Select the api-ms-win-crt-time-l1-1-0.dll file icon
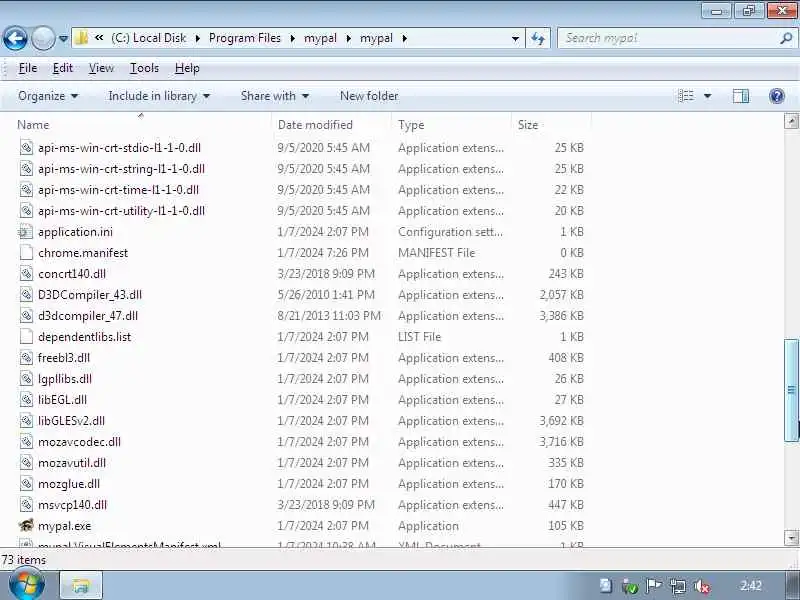Image resolution: width=800 pixels, height=600 pixels. [x=26, y=189]
